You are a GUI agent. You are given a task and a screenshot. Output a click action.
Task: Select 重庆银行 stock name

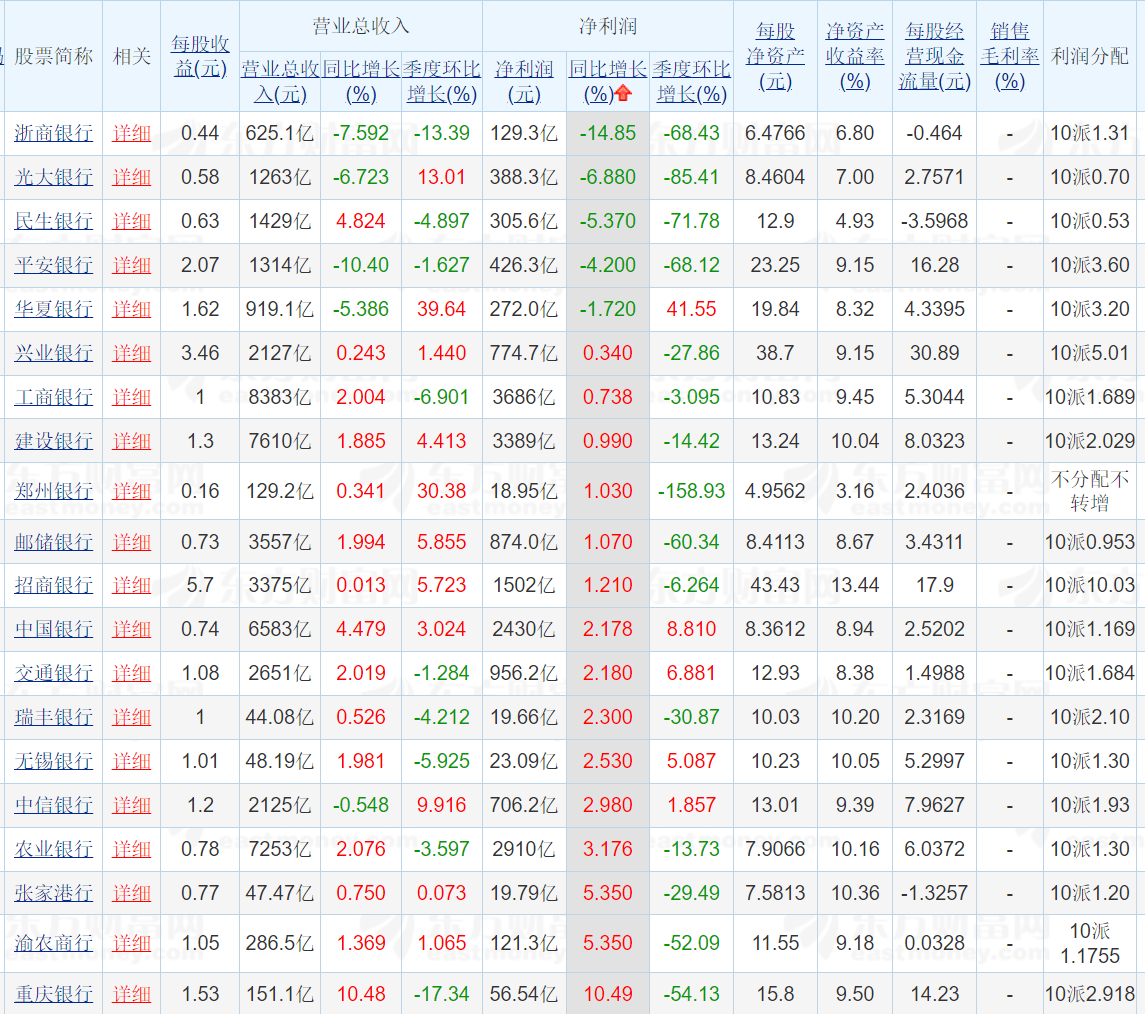53,994
